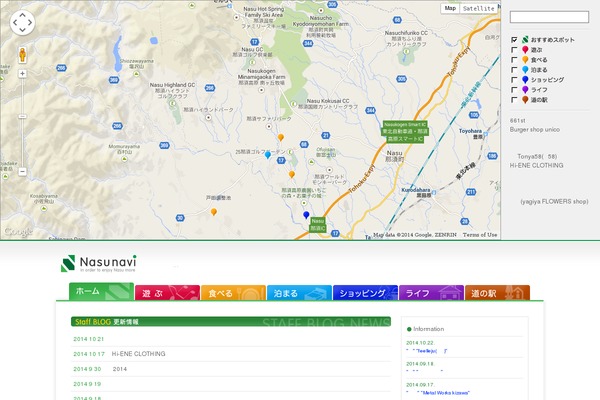Screen dimensions: 600x400
Task: Zoom in with the plus button
Action: (x=22, y=73)
